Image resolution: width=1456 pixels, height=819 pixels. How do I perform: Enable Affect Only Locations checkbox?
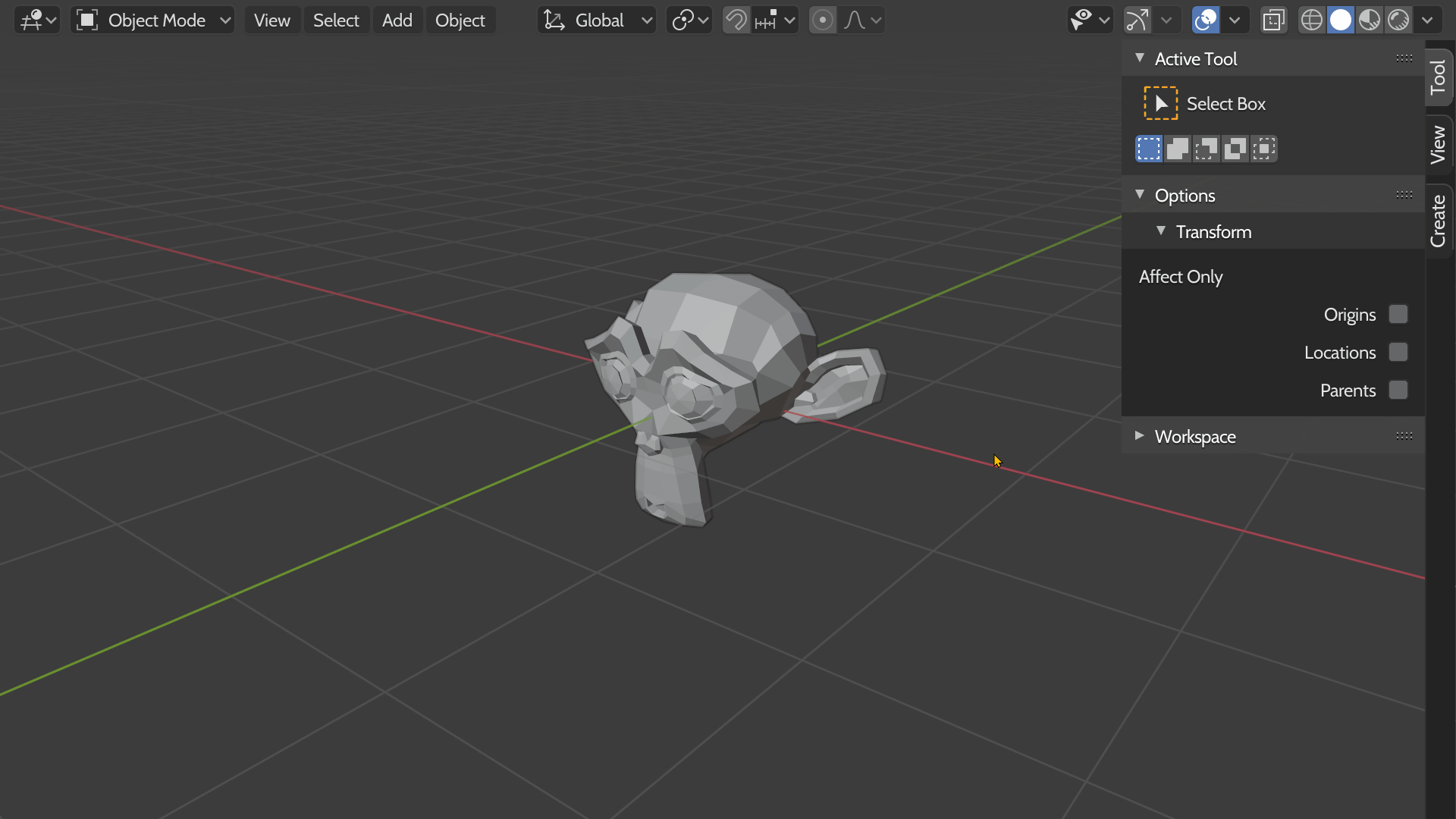(x=1398, y=353)
